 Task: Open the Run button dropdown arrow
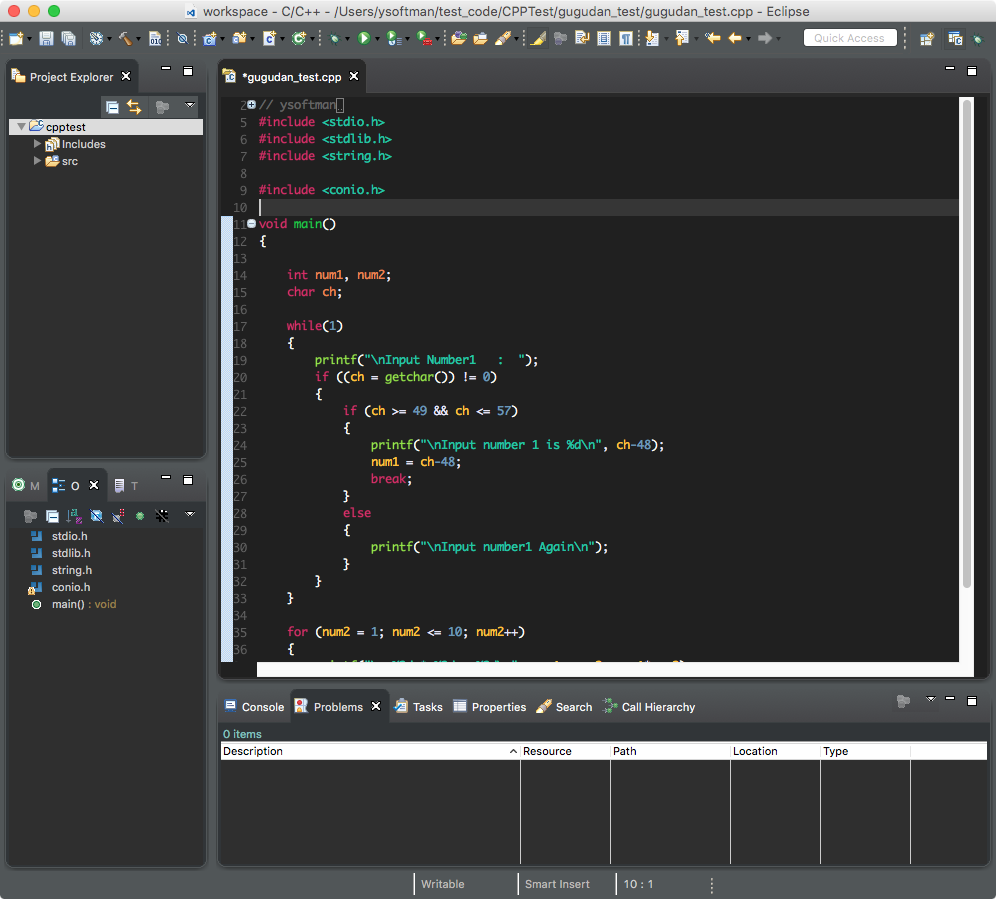click(x=377, y=39)
